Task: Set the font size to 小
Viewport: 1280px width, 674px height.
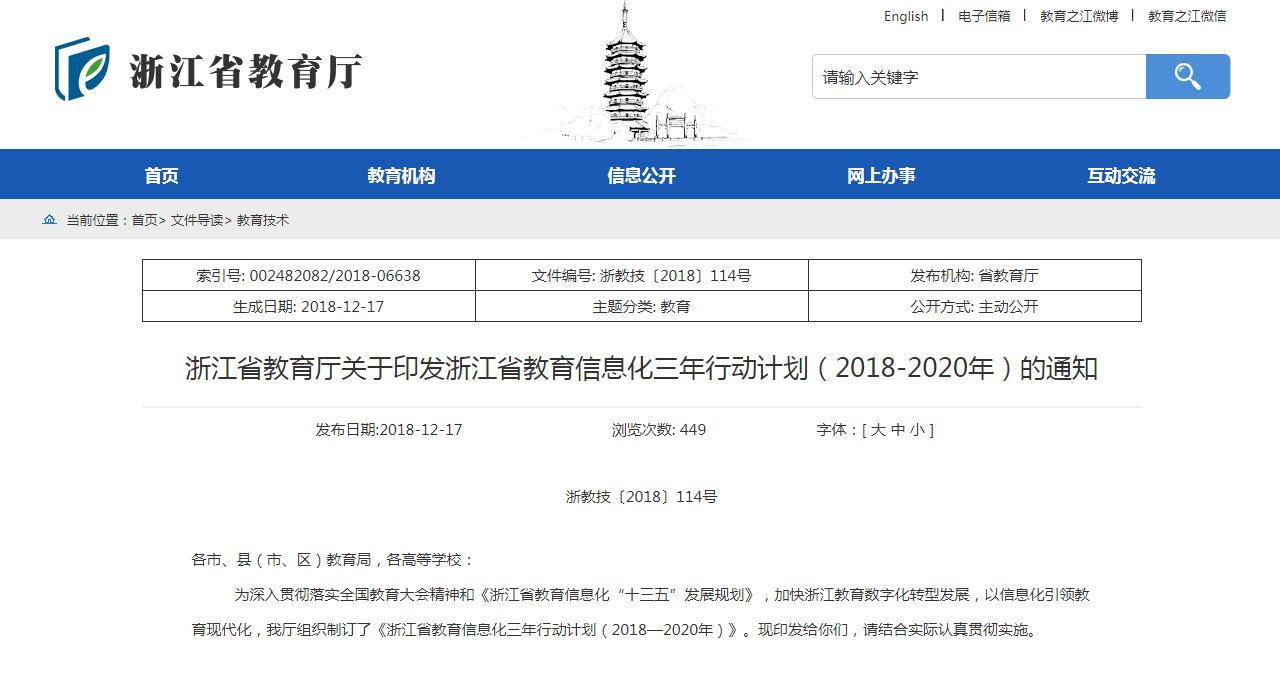Action: (x=917, y=430)
